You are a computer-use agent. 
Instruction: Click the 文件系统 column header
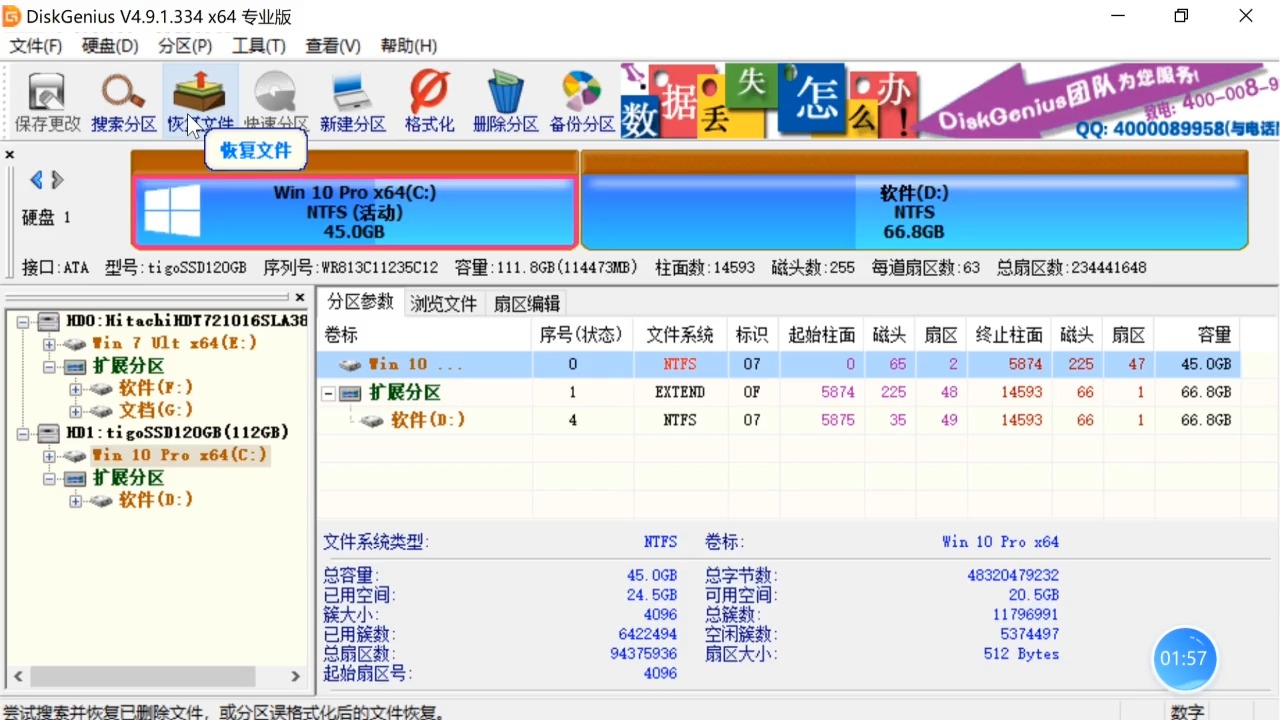tap(680, 335)
